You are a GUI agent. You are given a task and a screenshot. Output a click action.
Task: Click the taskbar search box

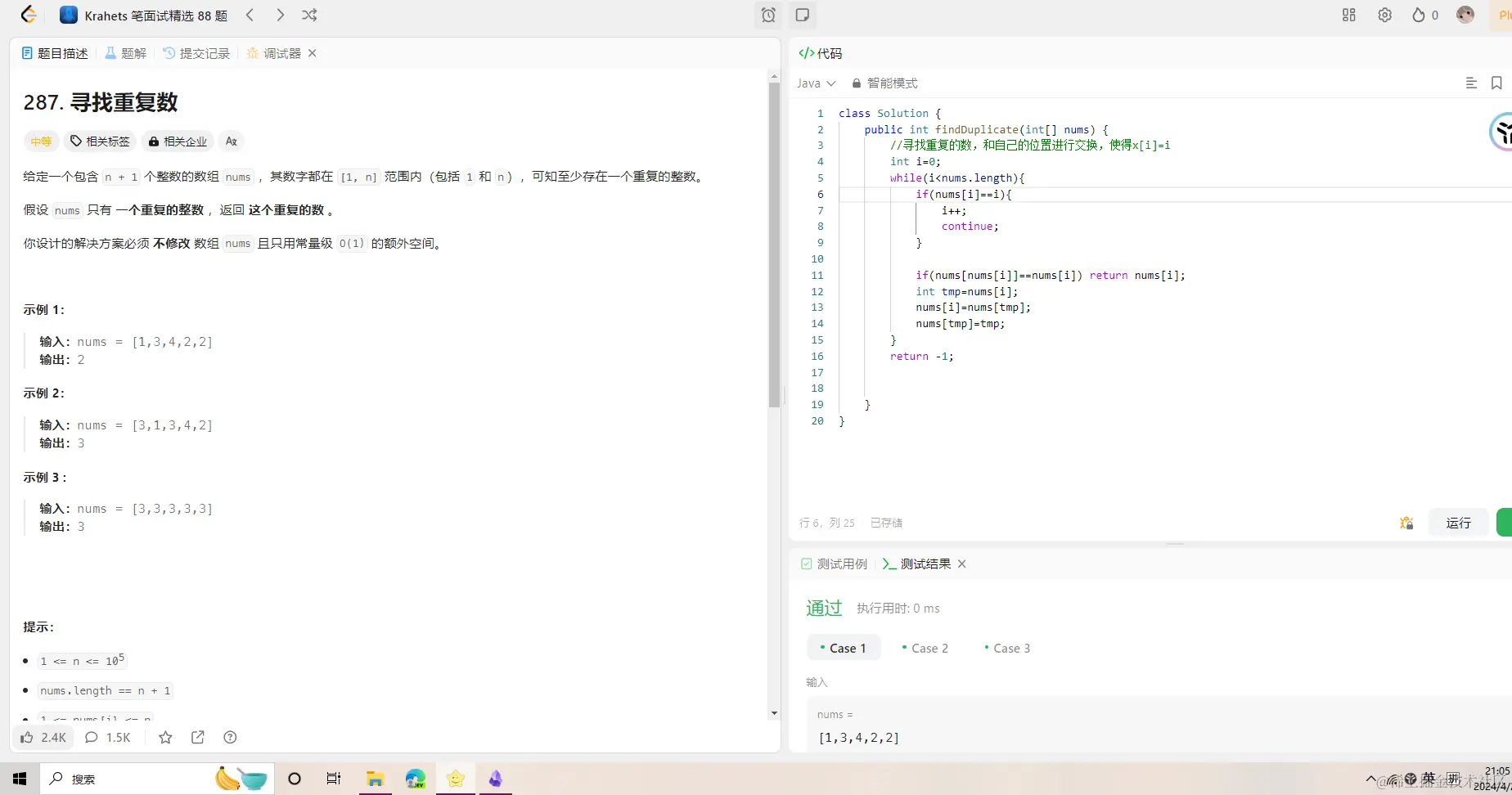155,779
